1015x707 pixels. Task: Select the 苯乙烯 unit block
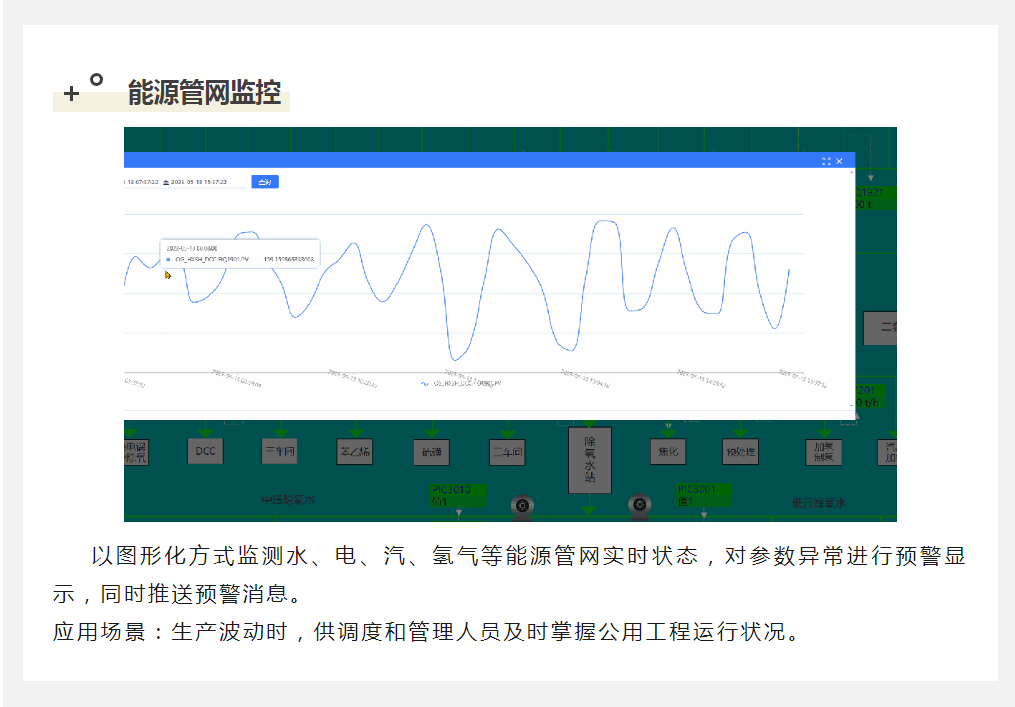(355, 451)
